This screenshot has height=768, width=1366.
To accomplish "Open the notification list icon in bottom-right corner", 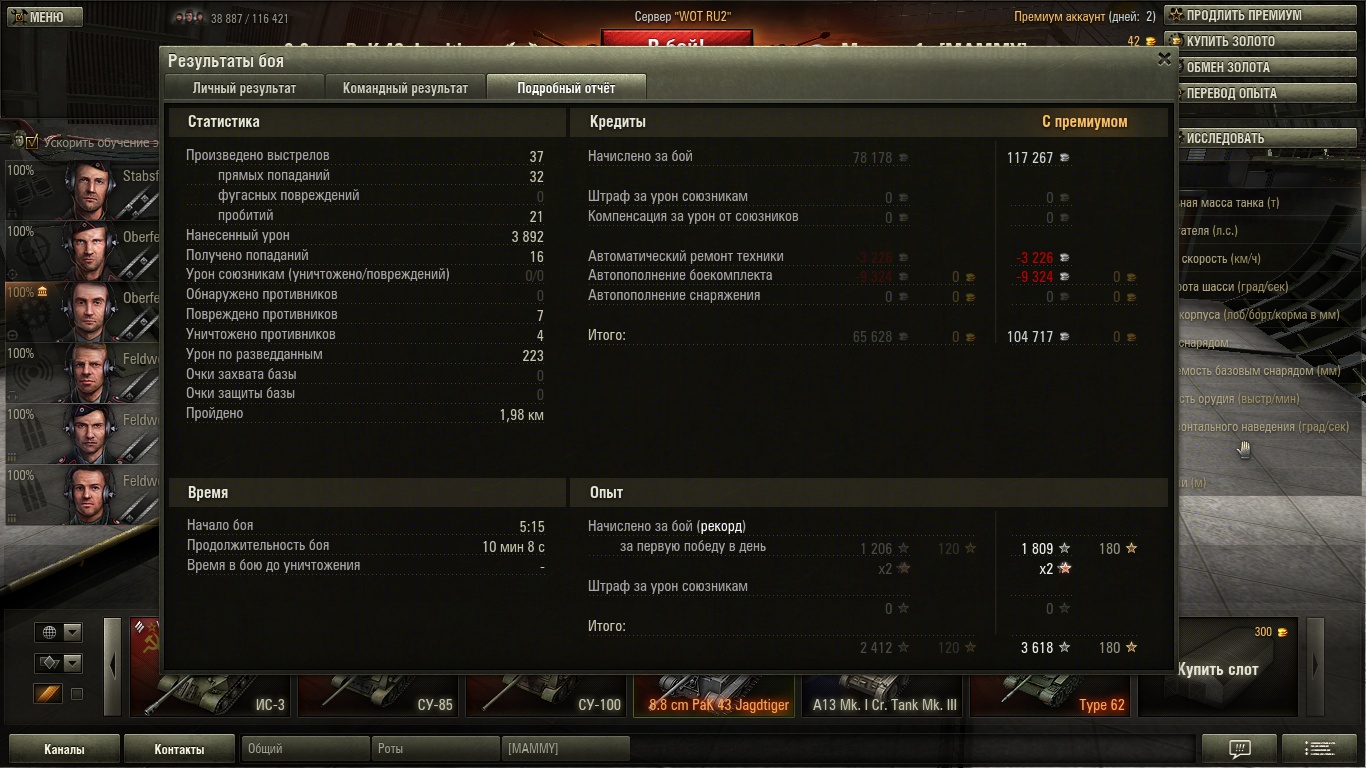I will (1320, 748).
